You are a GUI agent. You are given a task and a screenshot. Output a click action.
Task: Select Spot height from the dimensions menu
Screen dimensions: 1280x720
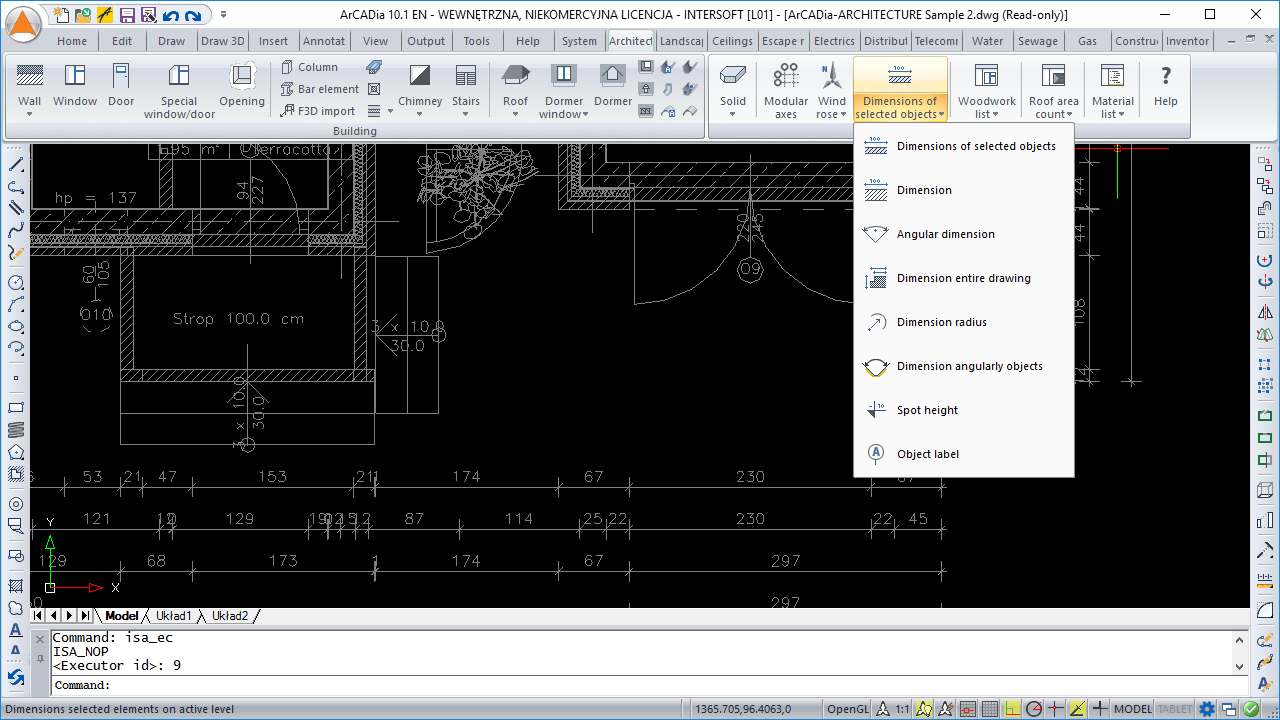pos(927,410)
